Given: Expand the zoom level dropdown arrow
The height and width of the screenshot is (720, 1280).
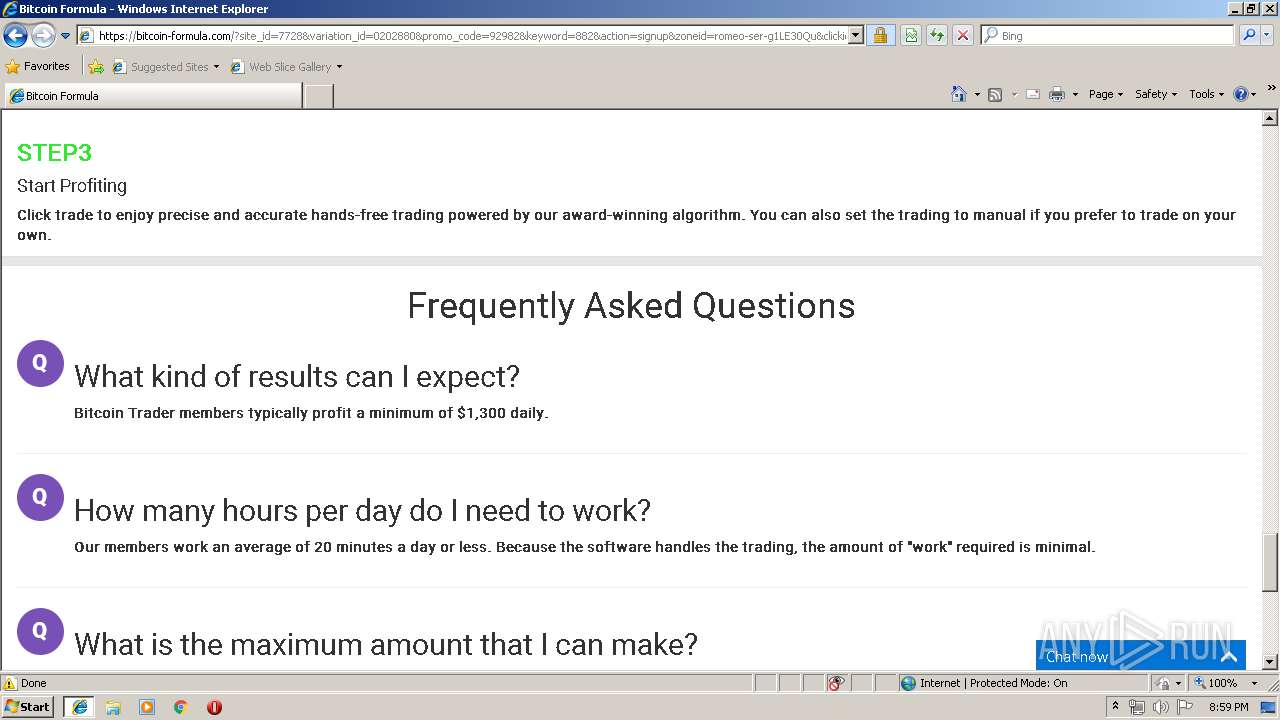Looking at the screenshot, I should coord(1254,683).
